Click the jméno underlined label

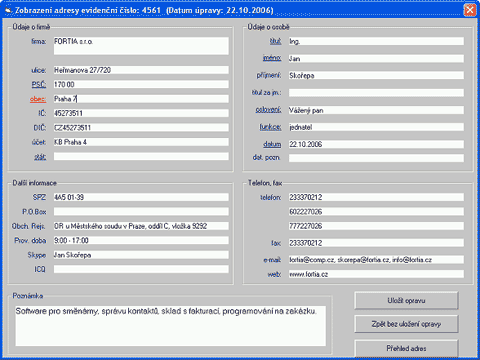coord(272,58)
